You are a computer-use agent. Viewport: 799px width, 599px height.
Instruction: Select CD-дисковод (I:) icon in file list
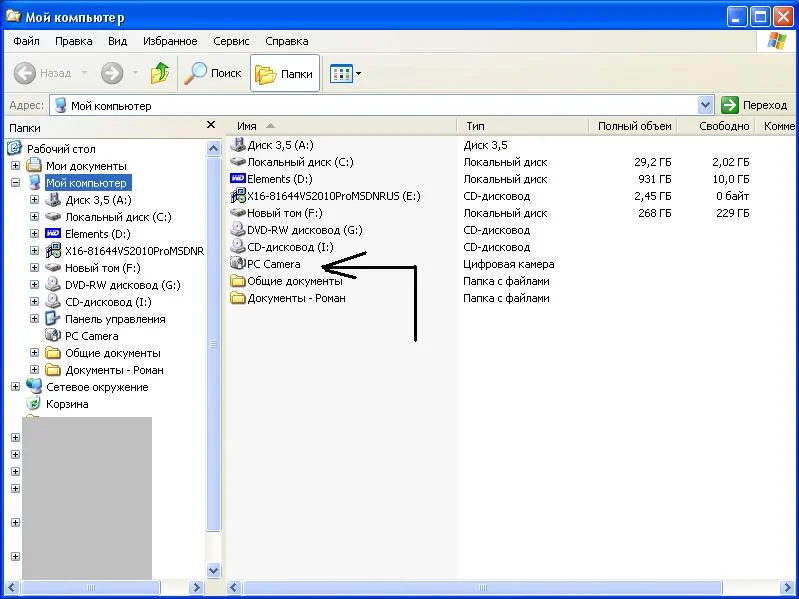(x=237, y=247)
